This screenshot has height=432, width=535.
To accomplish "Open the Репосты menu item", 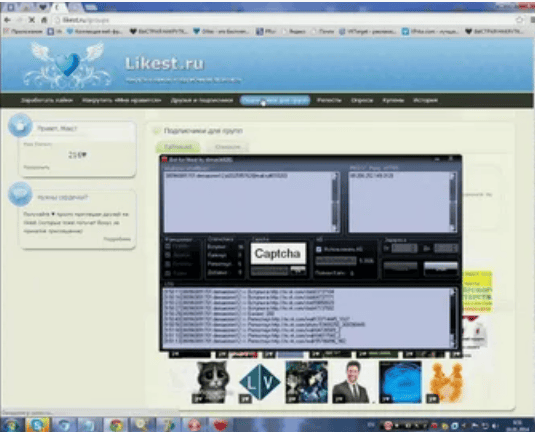I will click(329, 100).
